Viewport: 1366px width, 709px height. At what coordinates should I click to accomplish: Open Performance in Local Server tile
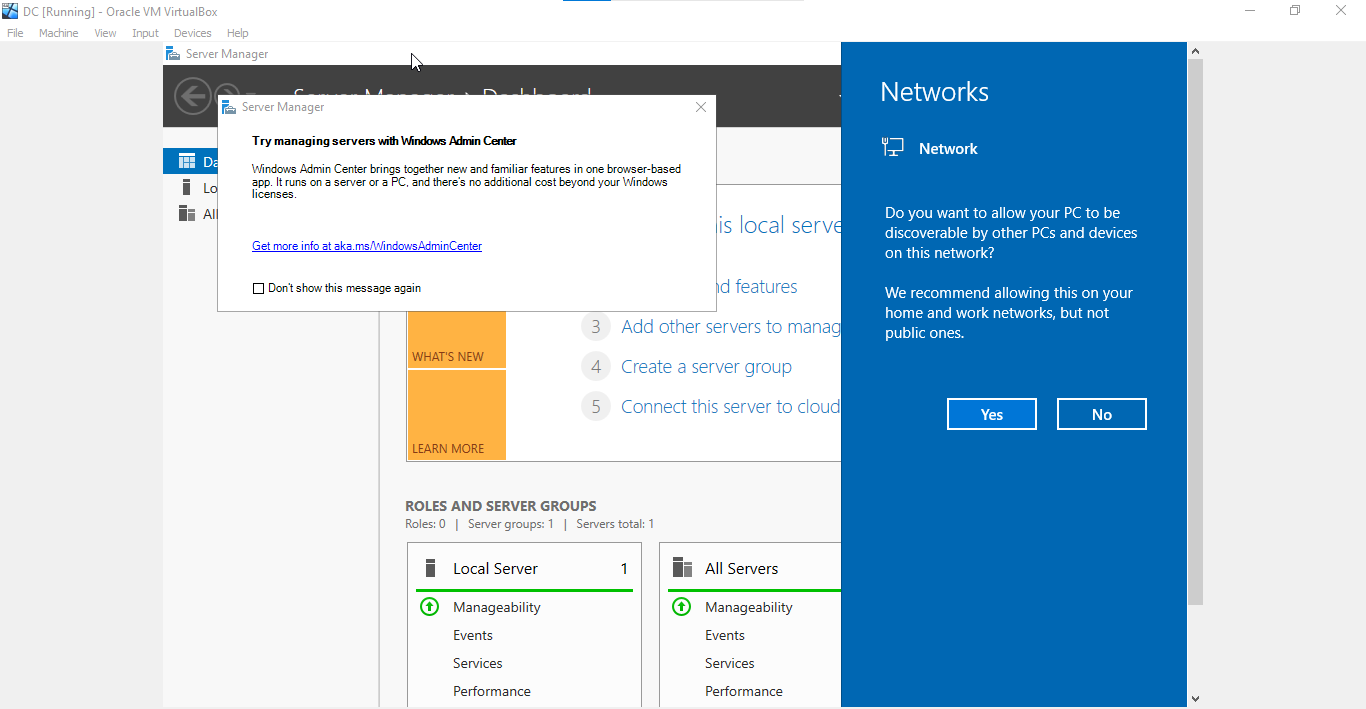(x=491, y=691)
